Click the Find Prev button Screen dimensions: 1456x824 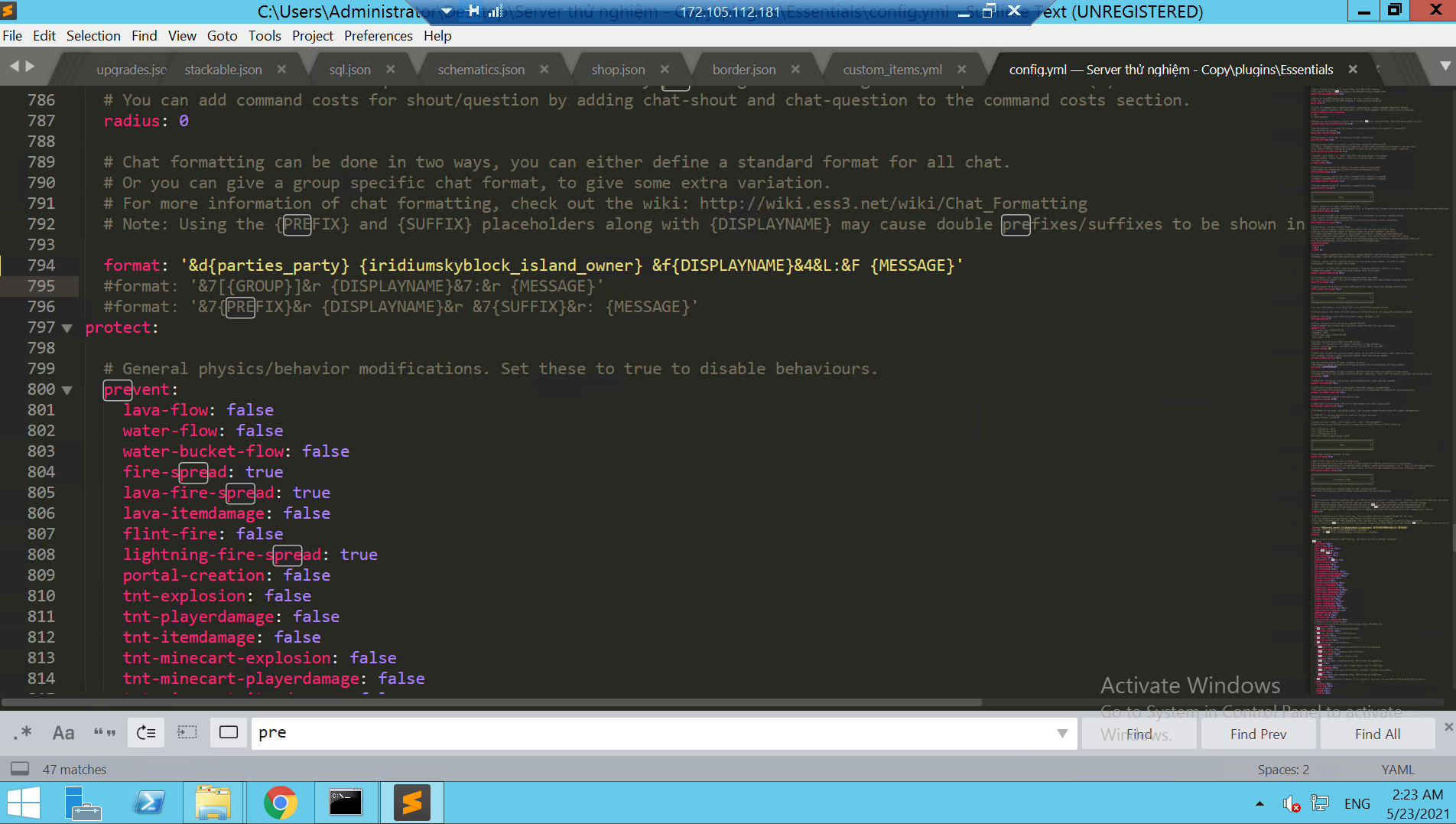pyautogui.click(x=1258, y=734)
